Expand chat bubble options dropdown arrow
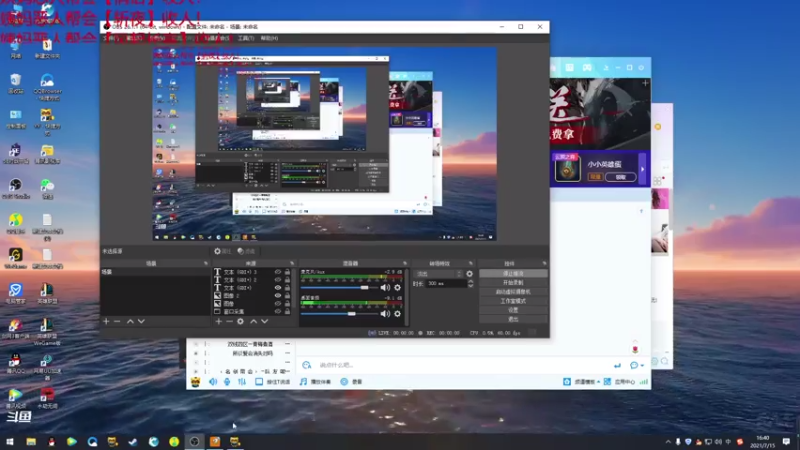Screen dimensions: 800x450 [x=642, y=365]
